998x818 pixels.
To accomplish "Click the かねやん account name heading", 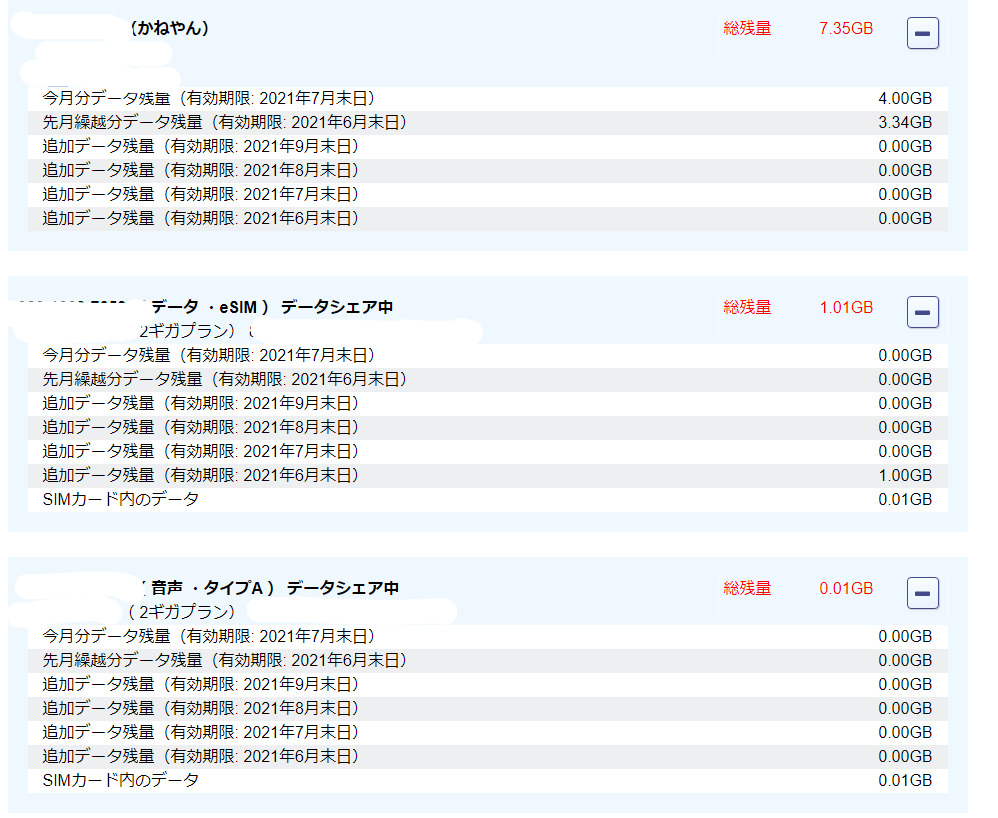I will click(170, 29).
